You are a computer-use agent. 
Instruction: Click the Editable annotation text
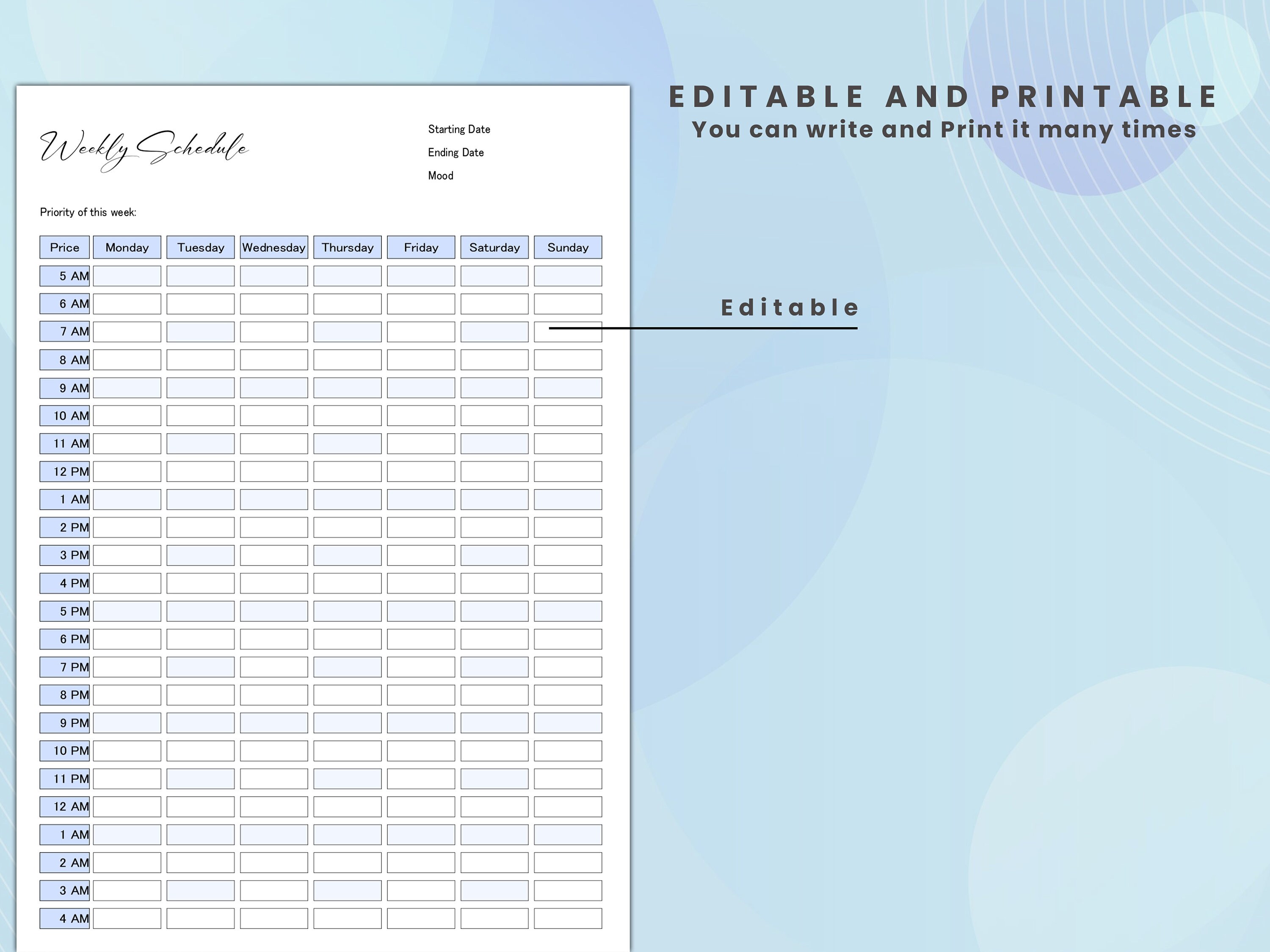(x=789, y=308)
